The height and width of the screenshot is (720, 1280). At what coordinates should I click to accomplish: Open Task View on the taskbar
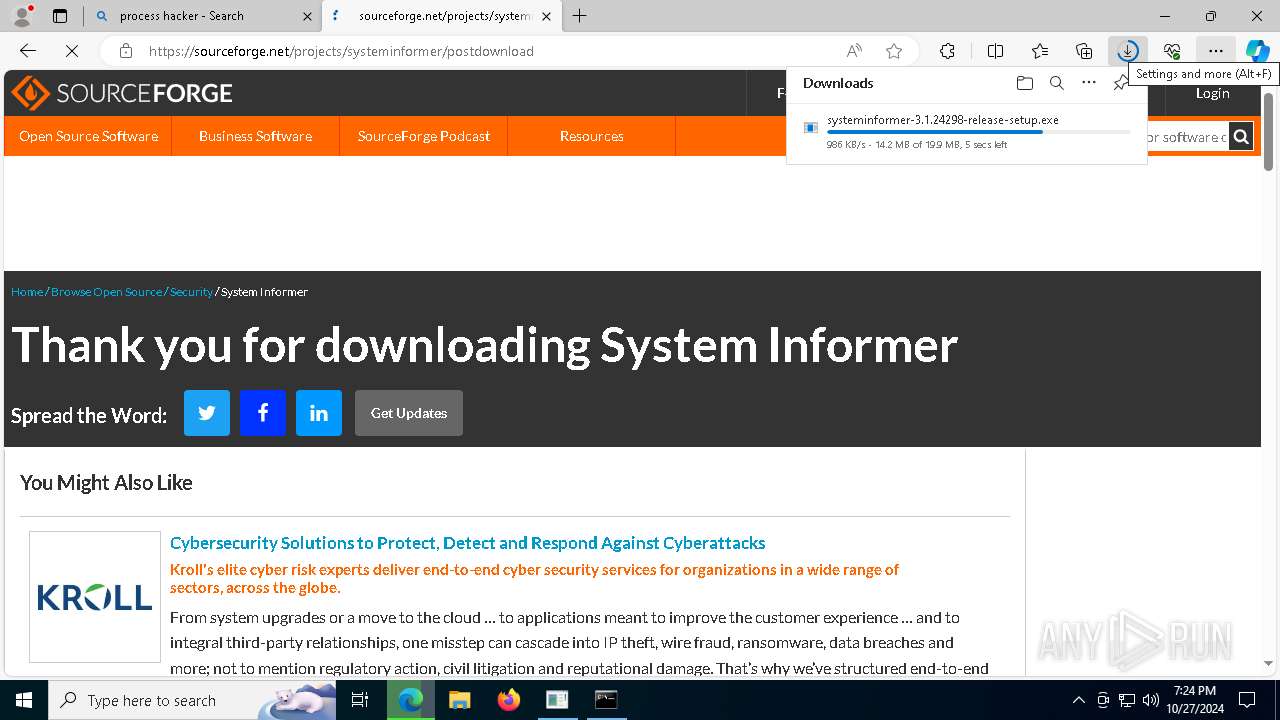point(361,700)
